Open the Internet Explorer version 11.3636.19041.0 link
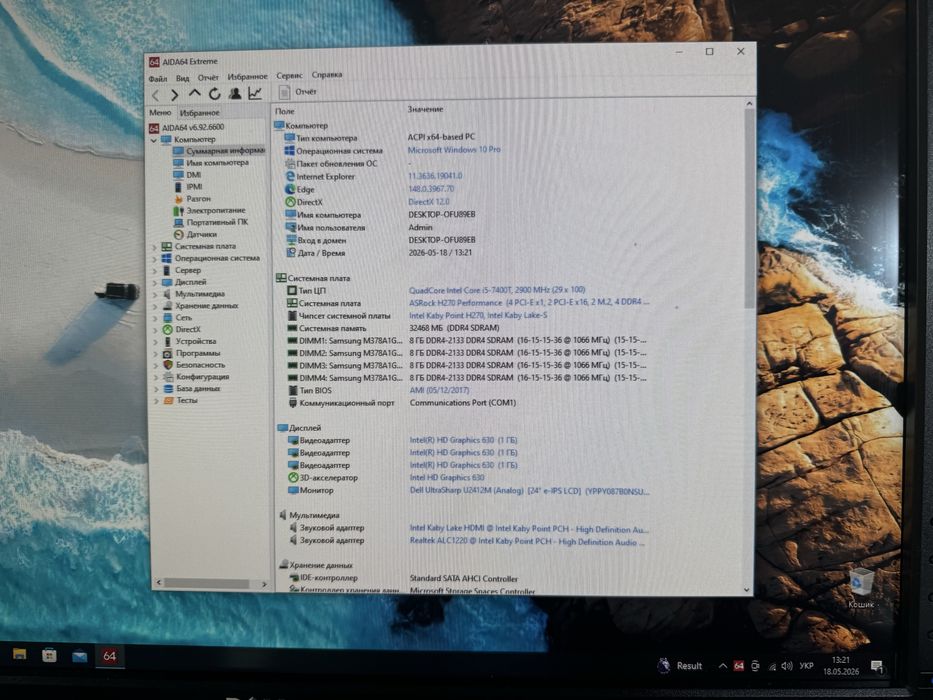Screen dimensions: 933x700 (435, 176)
